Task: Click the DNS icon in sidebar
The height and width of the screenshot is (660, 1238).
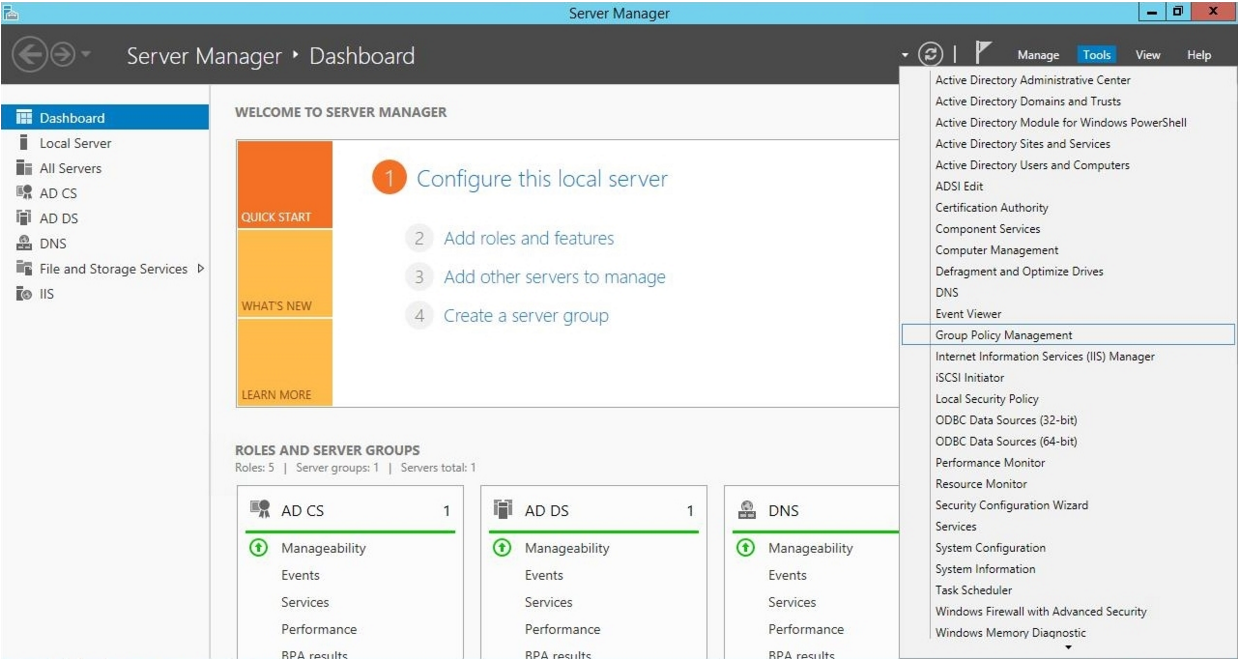Action: [26, 243]
